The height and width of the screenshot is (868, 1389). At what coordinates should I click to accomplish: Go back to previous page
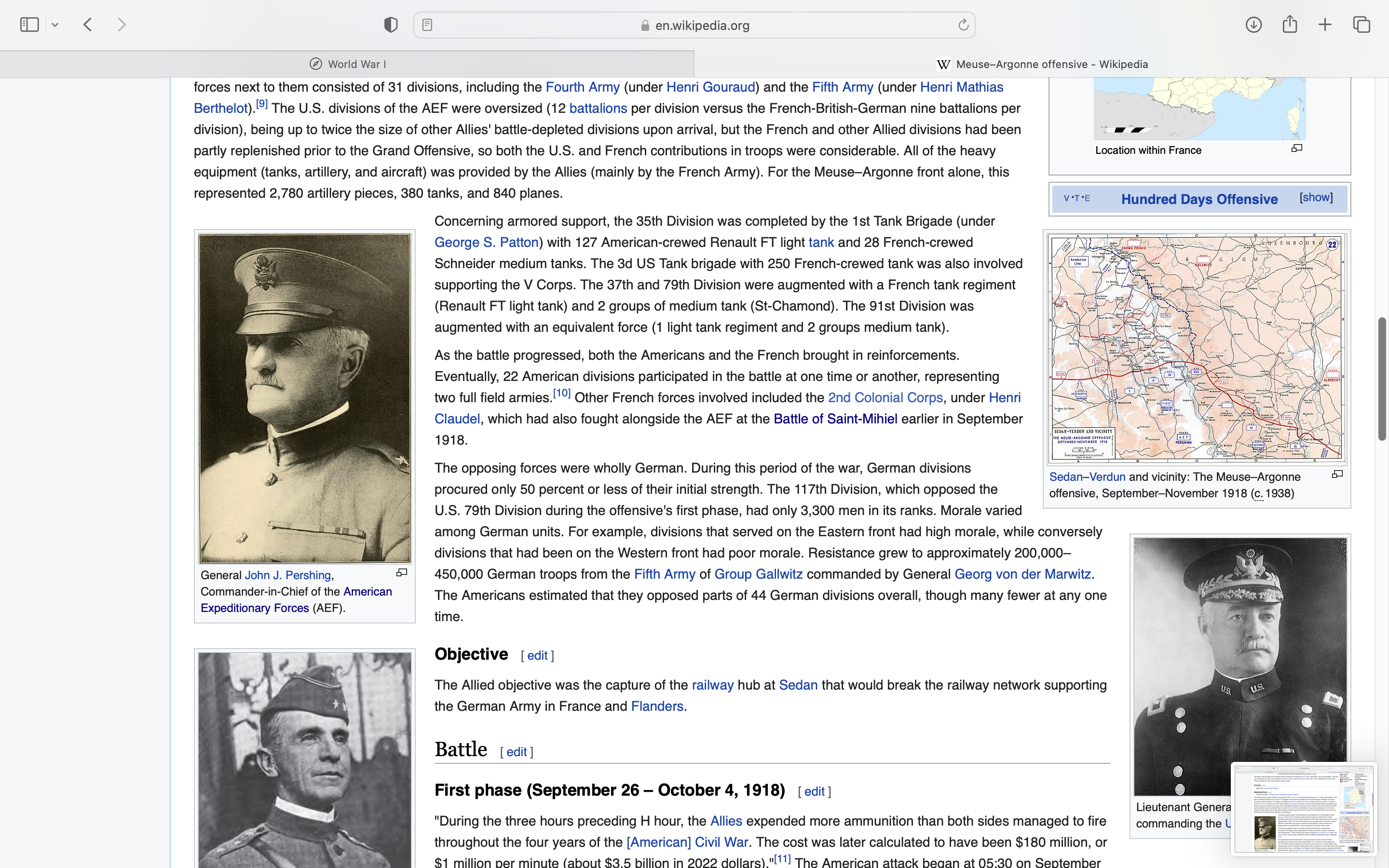tap(88, 25)
